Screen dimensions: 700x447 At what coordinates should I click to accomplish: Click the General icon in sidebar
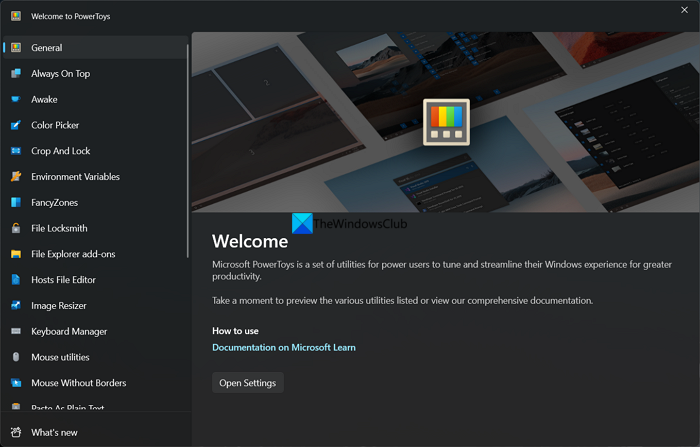click(x=16, y=47)
